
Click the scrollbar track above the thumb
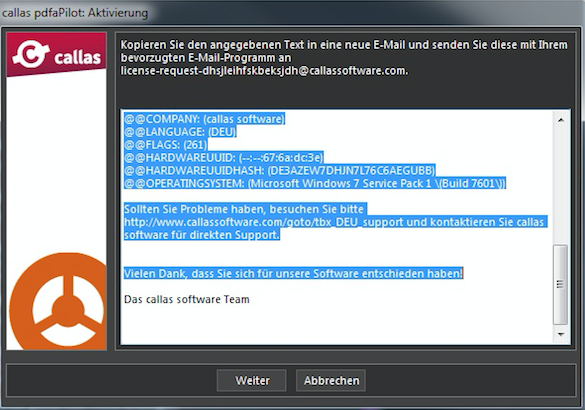[x=560, y=185]
